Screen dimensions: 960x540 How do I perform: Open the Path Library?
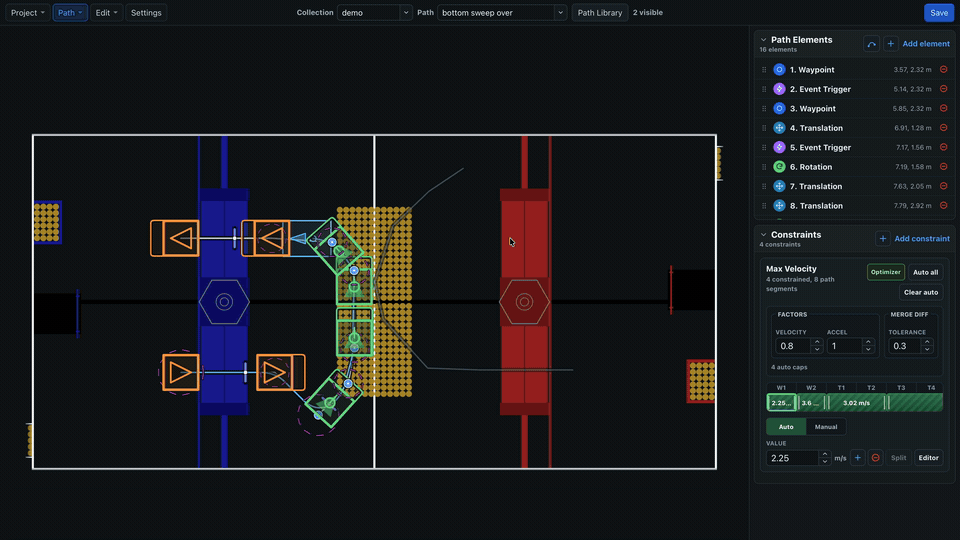599,12
